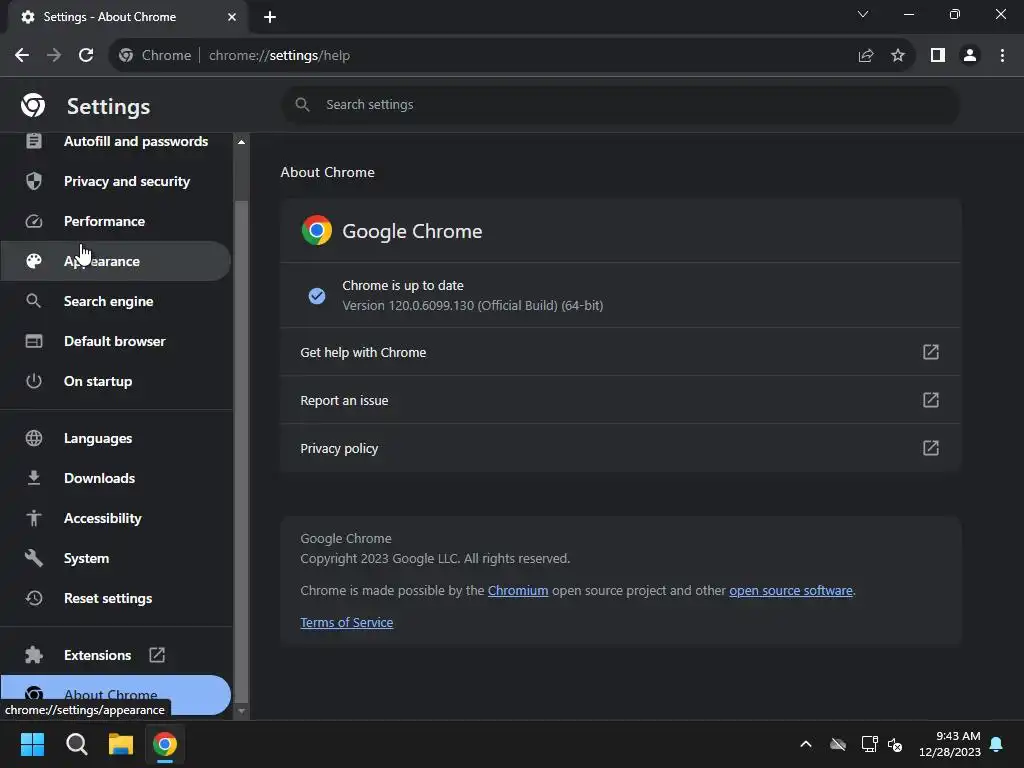This screenshot has height=768, width=1024.
Task: Click the Settings Chrome logo
Action: tap(33, 105)
